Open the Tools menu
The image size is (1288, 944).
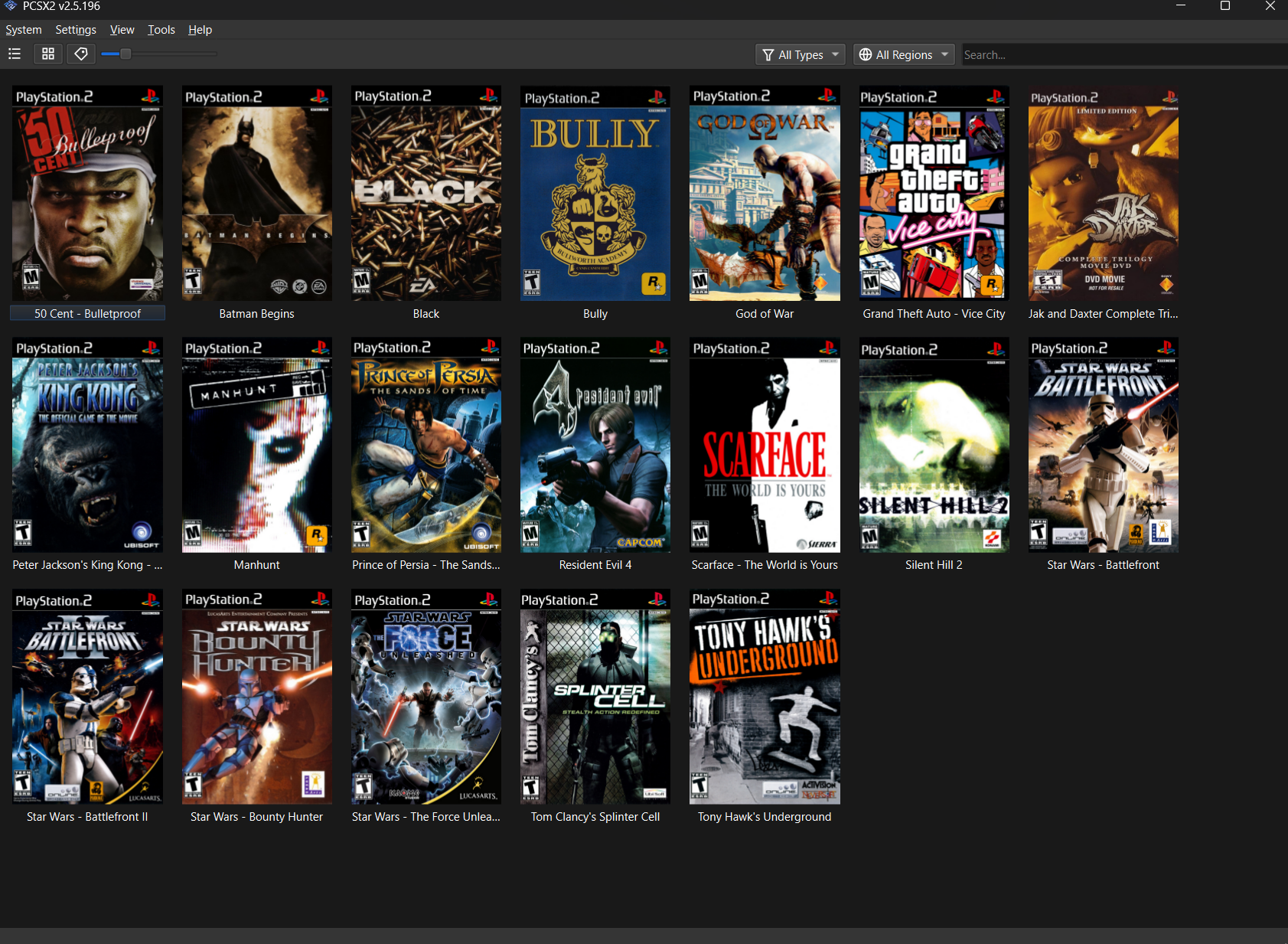click(x=161, y=30)
